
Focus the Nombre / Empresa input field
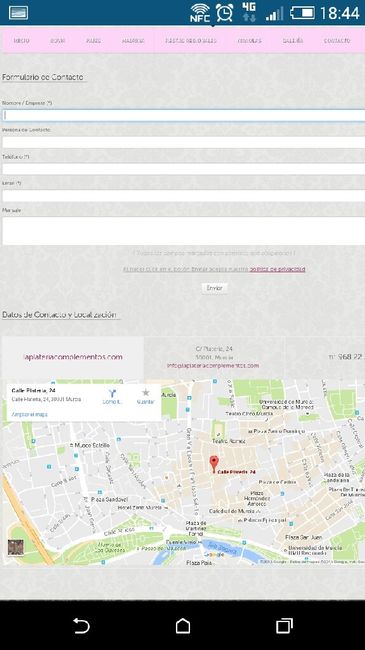(183, 115)
